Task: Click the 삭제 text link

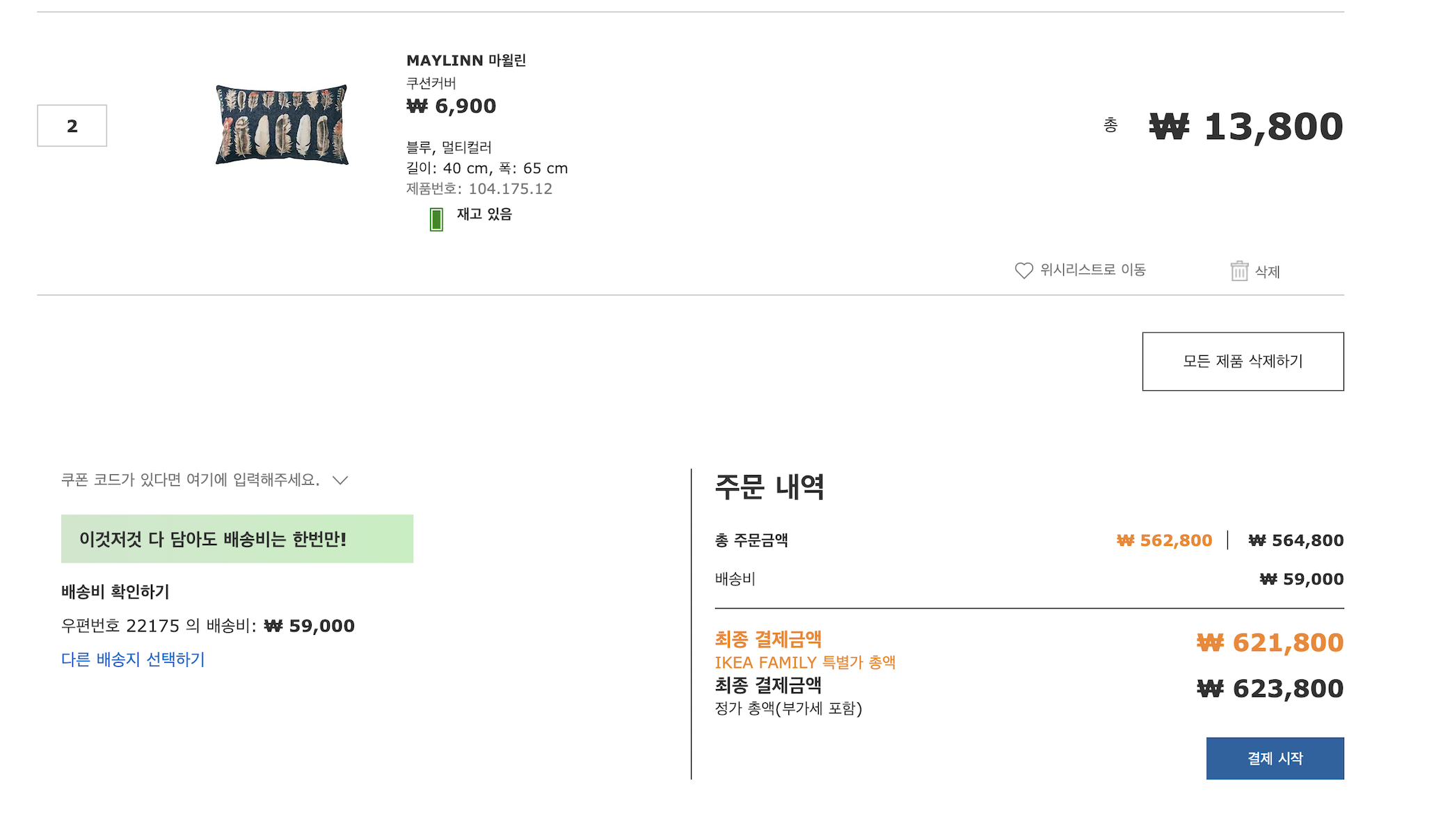Action: 1267,272
